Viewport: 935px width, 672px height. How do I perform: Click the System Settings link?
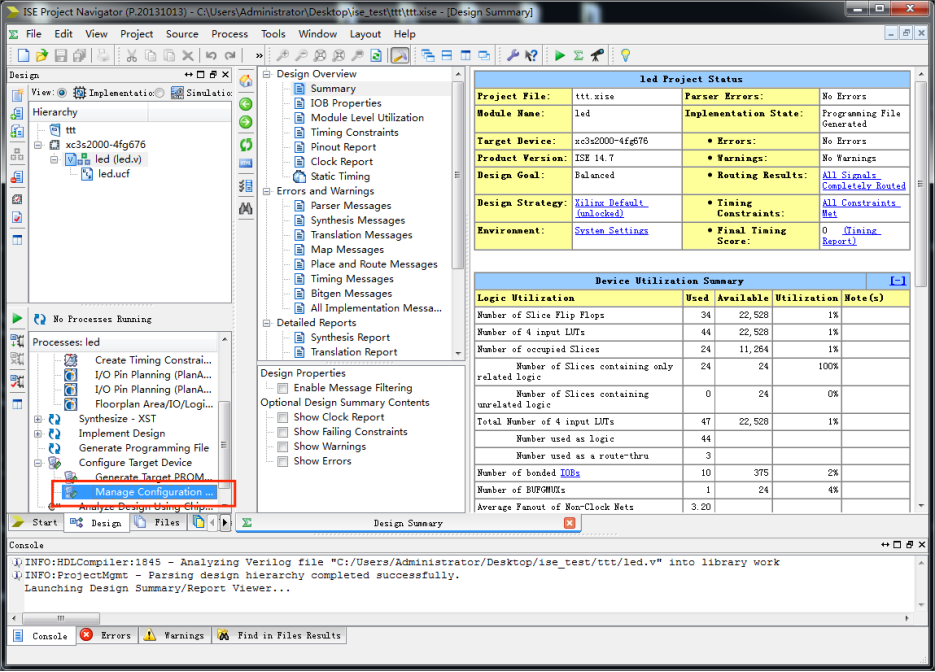[611, 231]
